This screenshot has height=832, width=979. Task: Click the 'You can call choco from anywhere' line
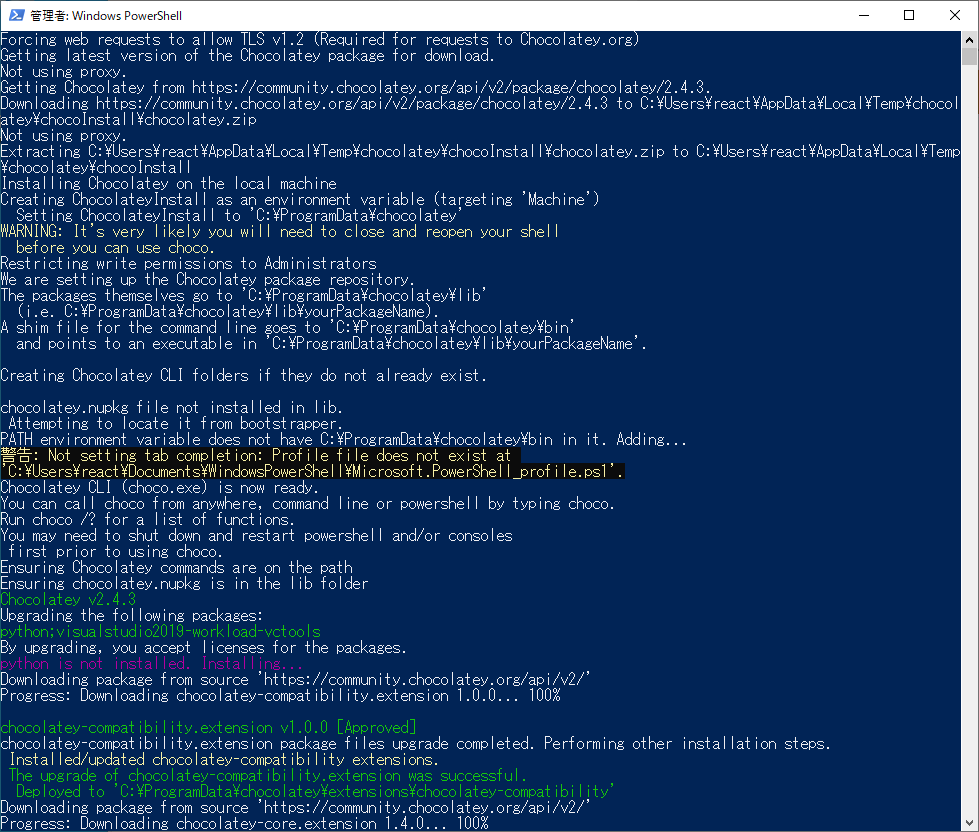coord(307,504)
